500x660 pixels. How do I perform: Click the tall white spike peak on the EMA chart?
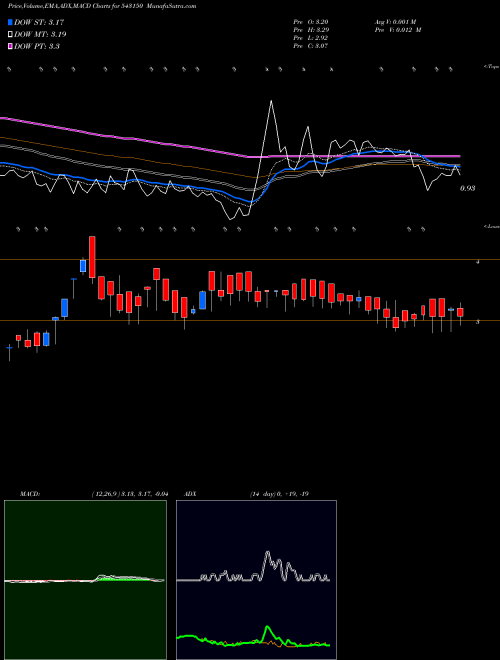[x=271, y=101]
